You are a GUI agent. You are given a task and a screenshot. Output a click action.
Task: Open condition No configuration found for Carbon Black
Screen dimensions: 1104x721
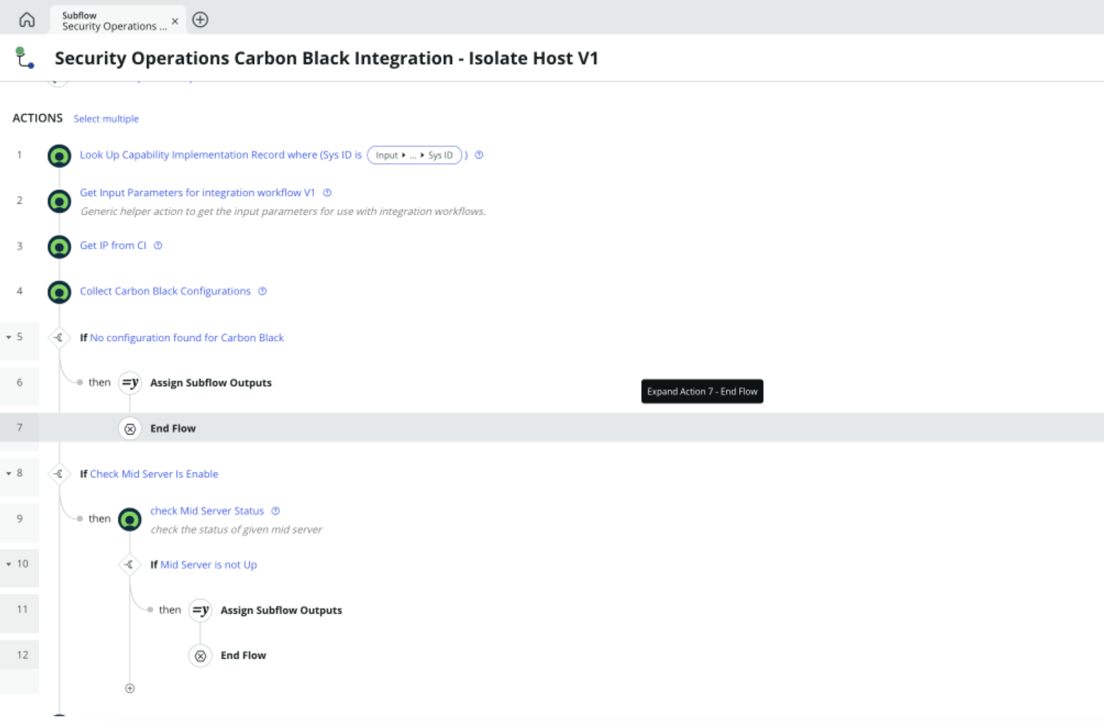[x=187, y=338]
